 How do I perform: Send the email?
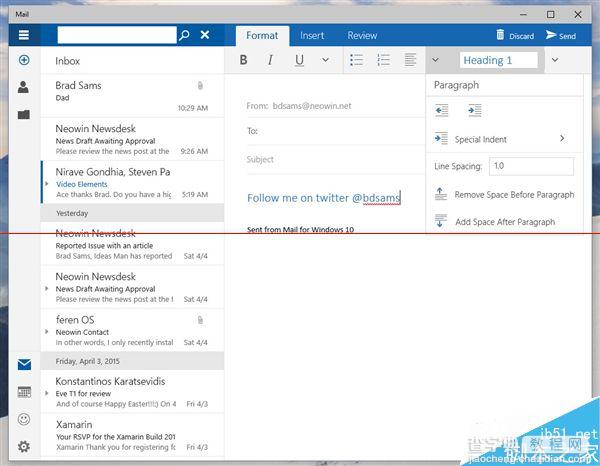coord(561,35)
